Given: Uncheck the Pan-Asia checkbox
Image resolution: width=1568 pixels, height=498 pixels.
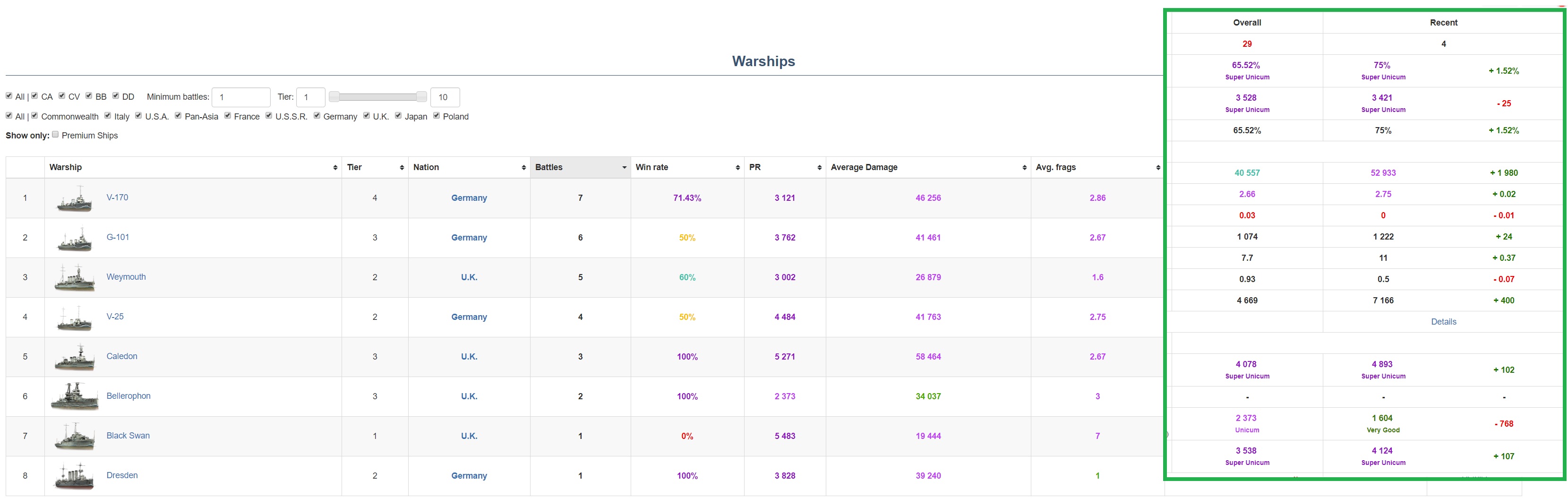Looking at the screenshot, I should click(179, 116).
